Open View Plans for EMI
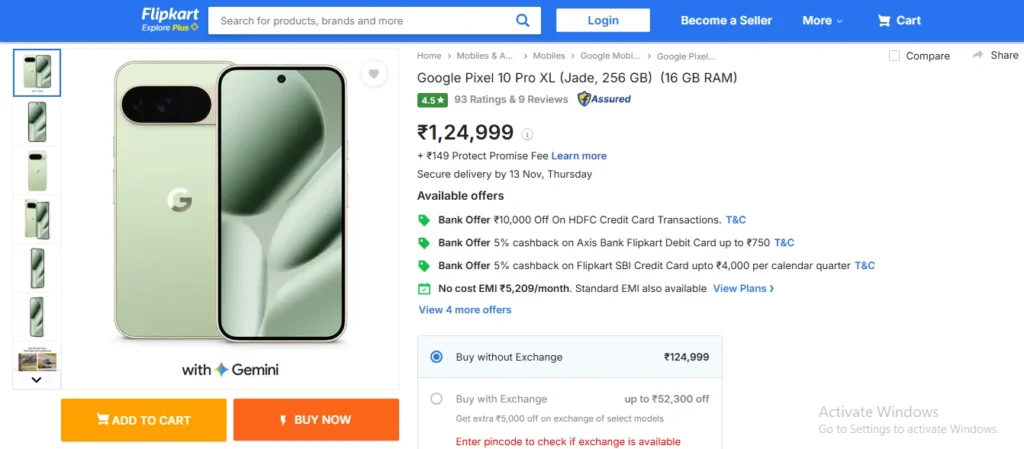The image size is (1024, 449). (743, 288)
